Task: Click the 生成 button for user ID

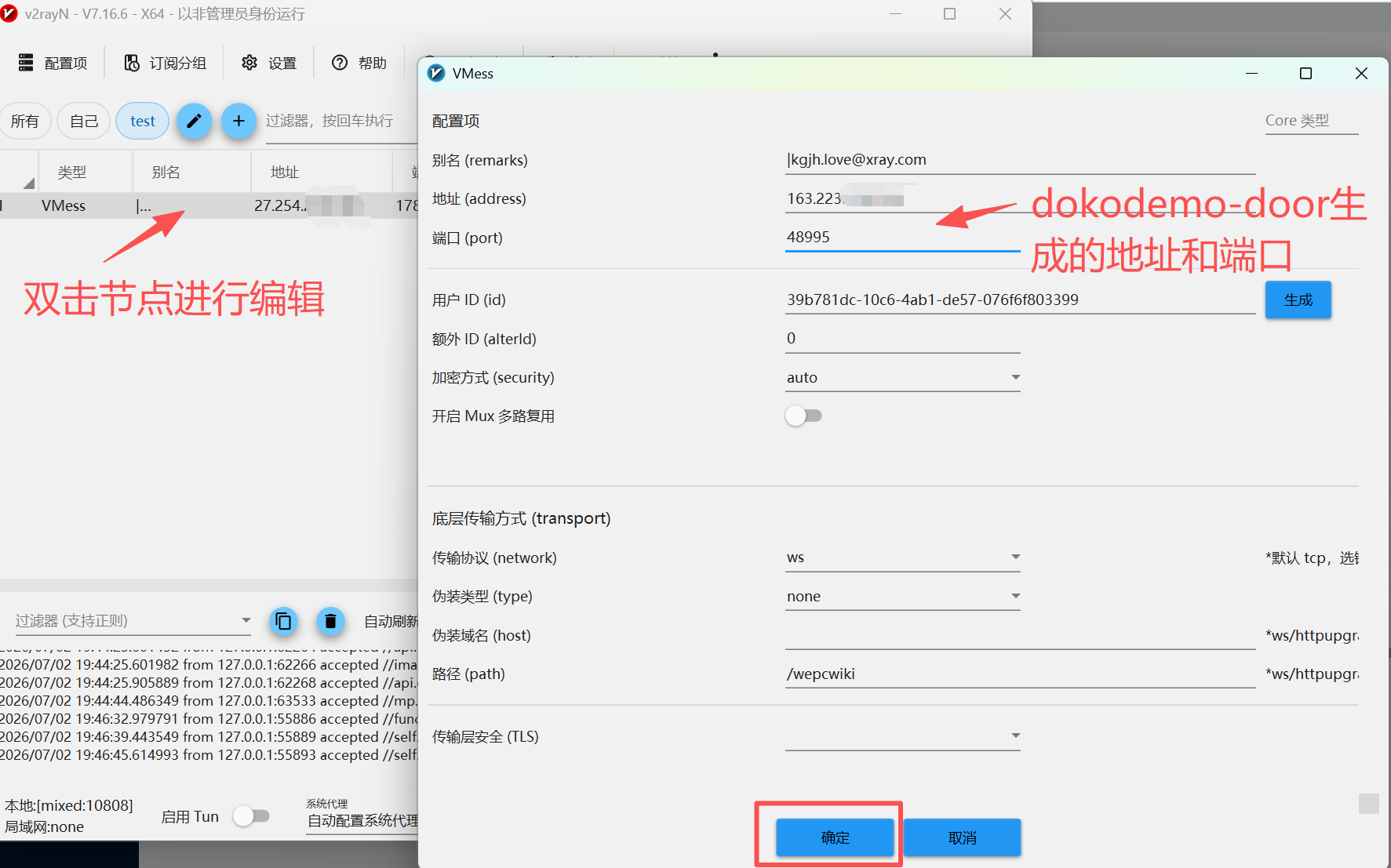Action: [x=1298, y=300]
